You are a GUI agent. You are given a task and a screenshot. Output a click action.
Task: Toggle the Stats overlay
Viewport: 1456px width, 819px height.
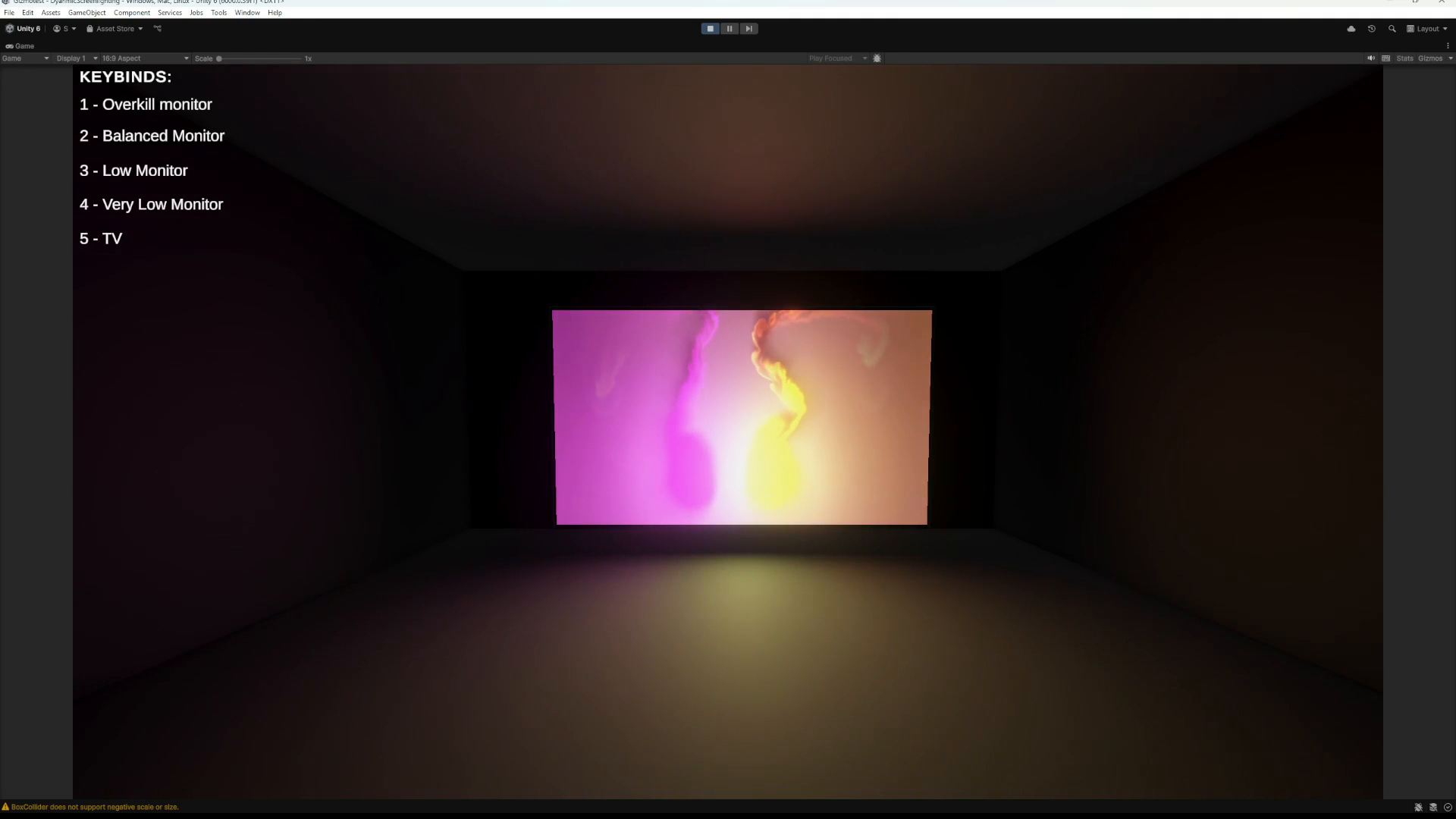coord(1405,58)
